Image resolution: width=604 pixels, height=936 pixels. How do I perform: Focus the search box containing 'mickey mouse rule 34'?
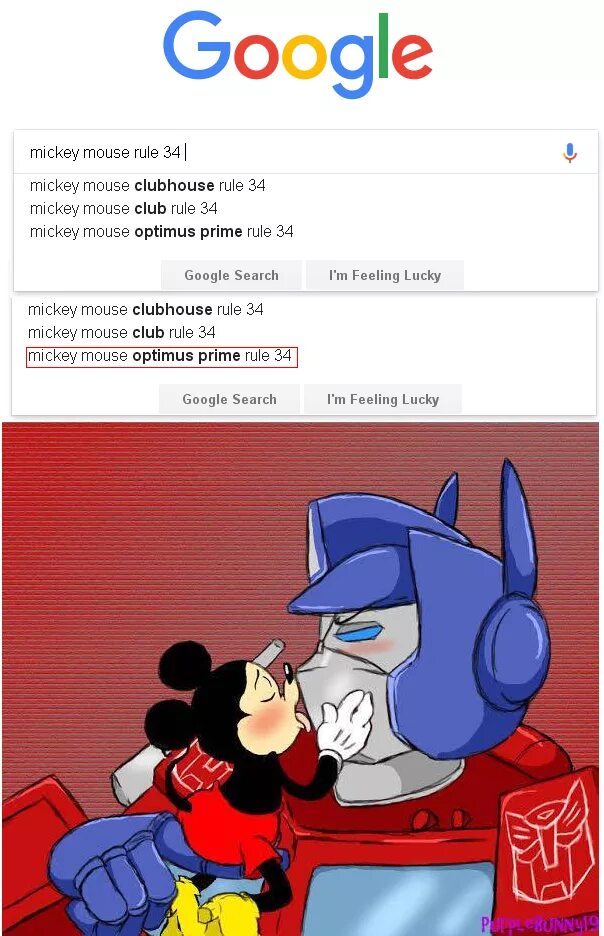[x=306, y=152]
